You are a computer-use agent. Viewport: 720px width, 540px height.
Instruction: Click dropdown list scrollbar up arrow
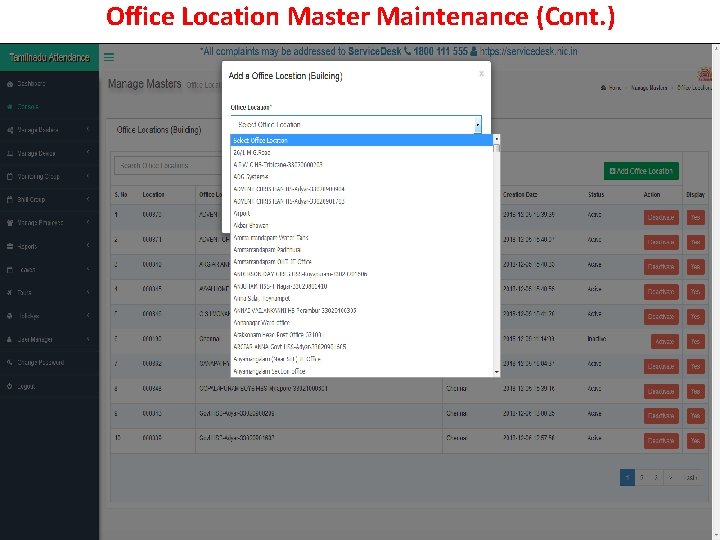(496, 139)
